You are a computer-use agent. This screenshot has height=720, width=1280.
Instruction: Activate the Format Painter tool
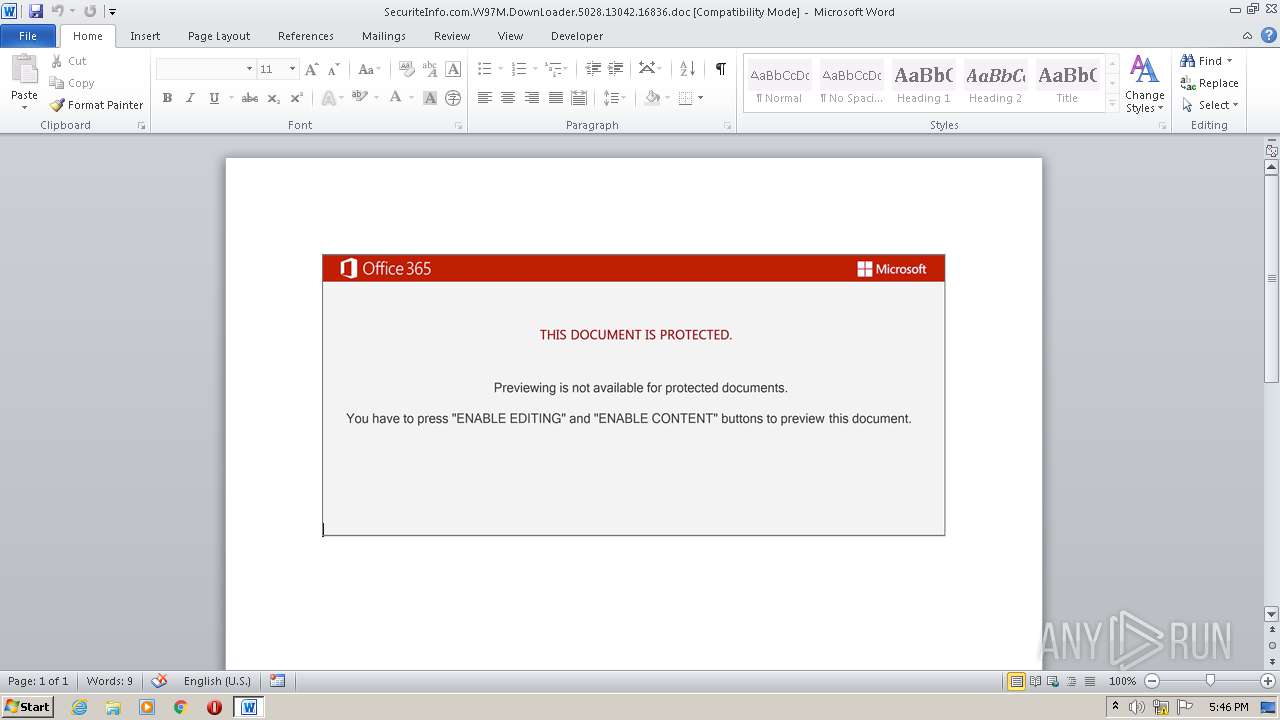tap(96, 105)
